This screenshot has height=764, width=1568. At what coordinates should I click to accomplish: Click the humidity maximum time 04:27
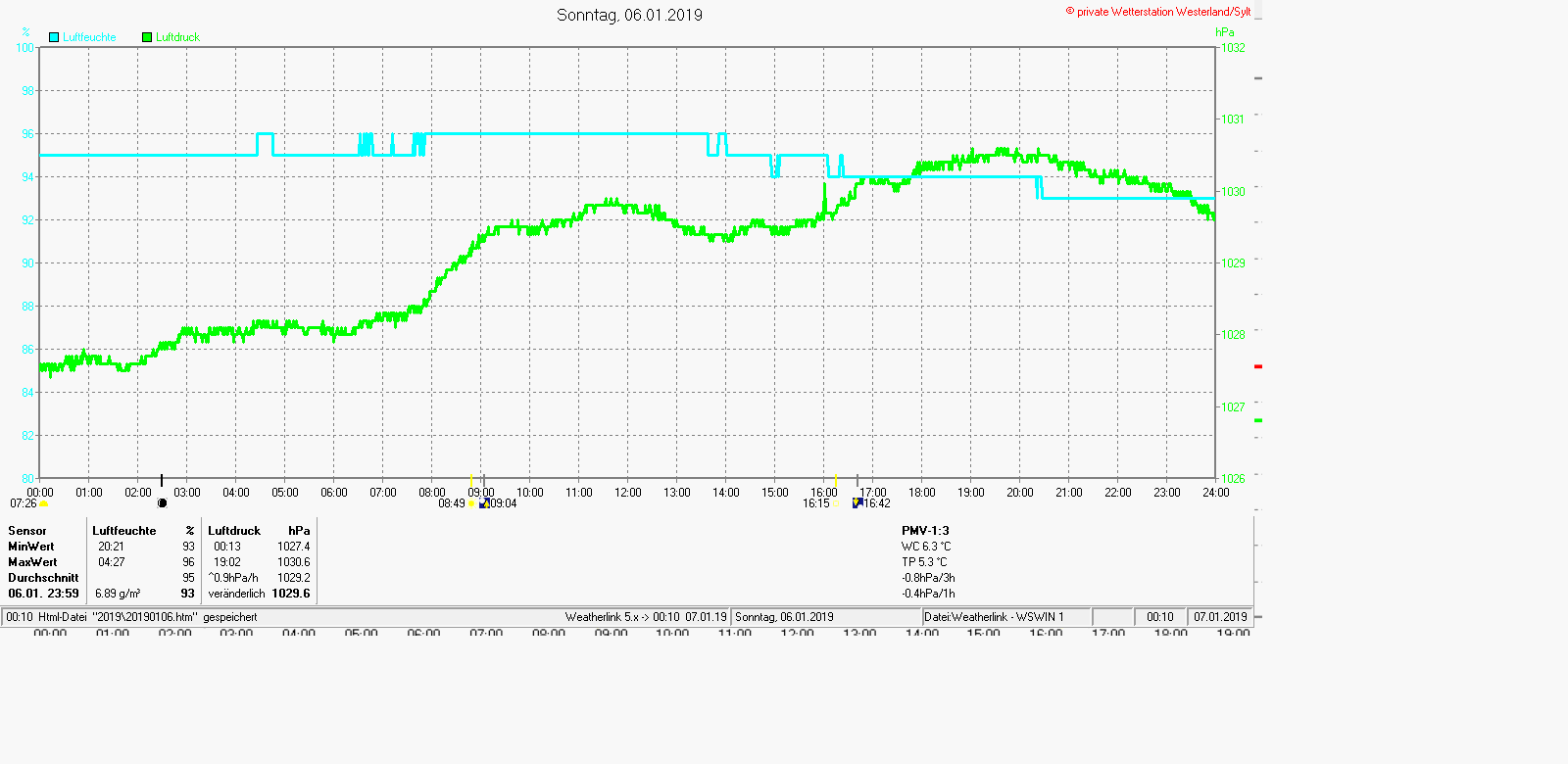111,562
